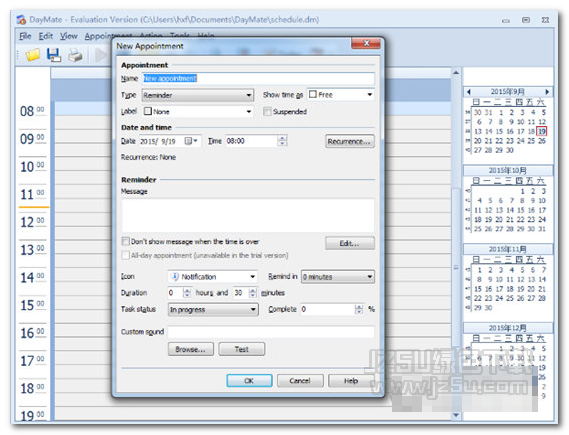Select October 31 in calendar
569x435 pixels.
[542, 229]
